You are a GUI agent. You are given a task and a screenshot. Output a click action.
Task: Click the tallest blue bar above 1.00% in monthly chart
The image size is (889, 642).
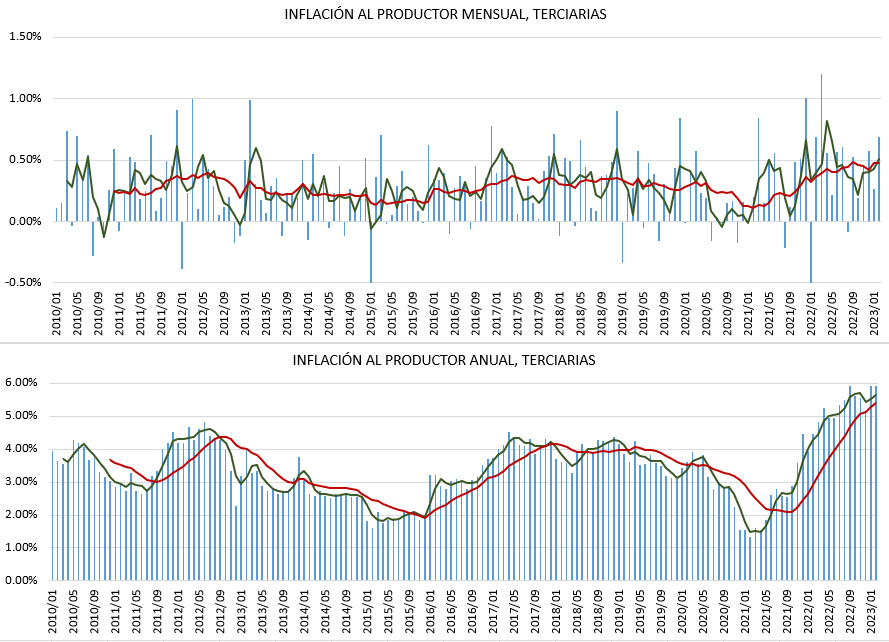pyautogui.click(x=822, y=147)
